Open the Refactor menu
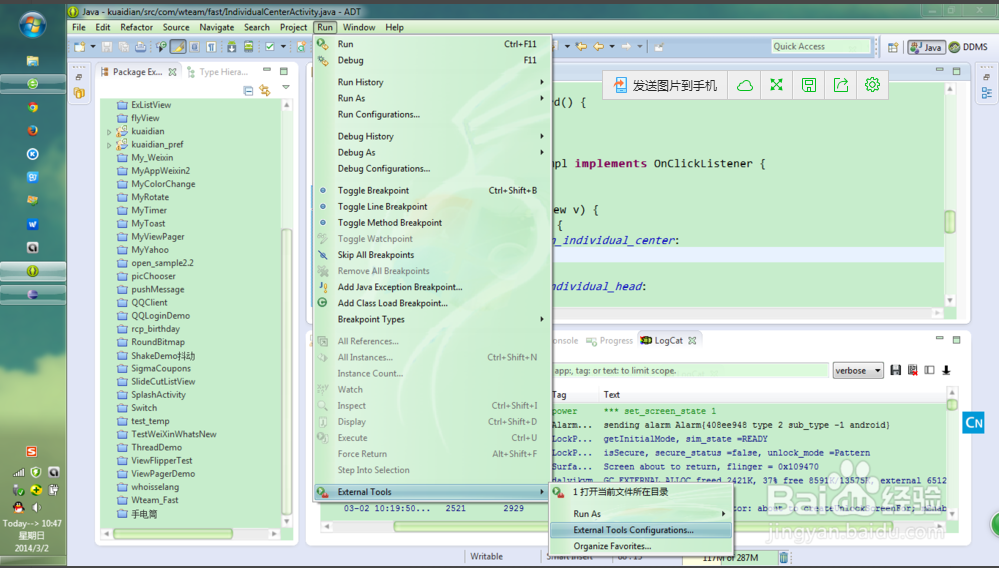The height and width of the screenshot is (568, 999). [136, 27]
